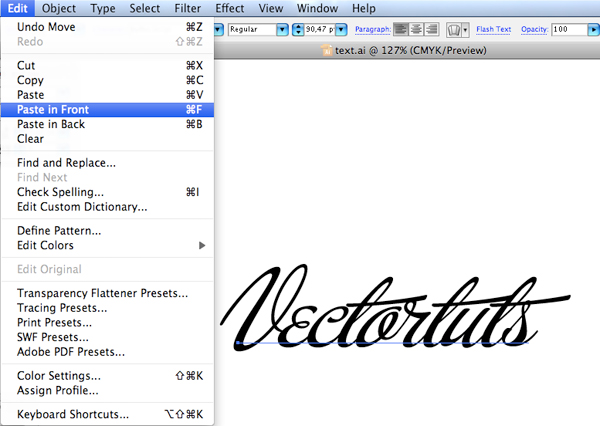Open the Filter menu
Image resolution: width=600 pixels, height=426 pixels.
pos(188,8)
